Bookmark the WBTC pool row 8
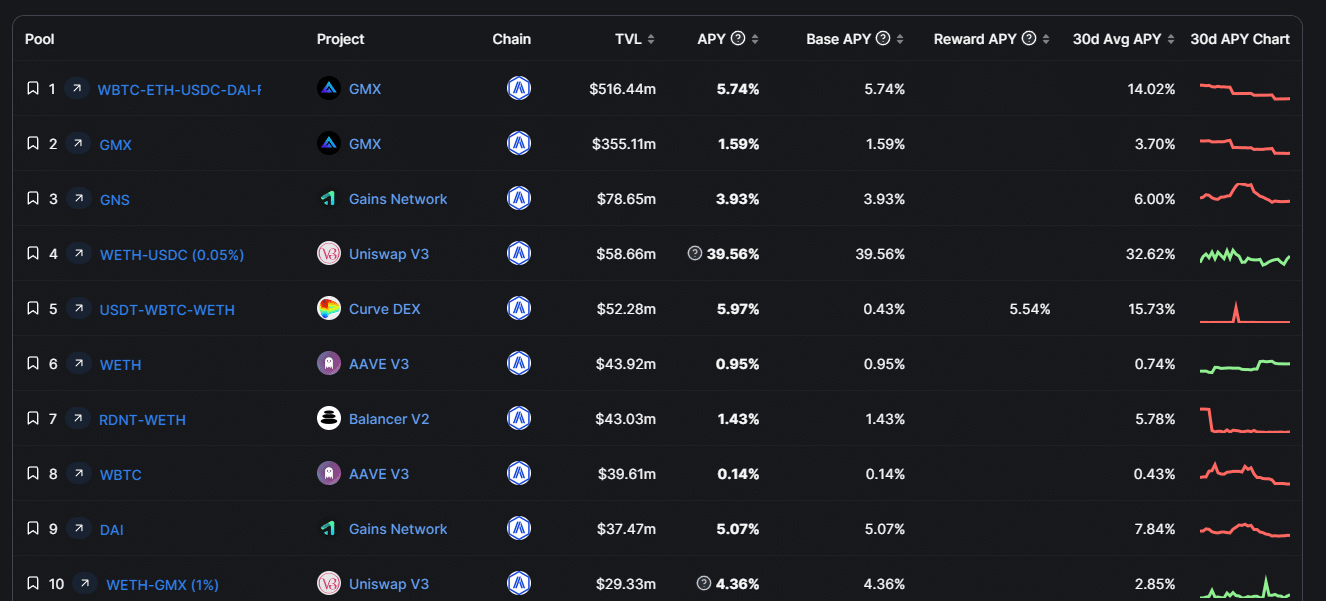This screenshot has width=1326, height=601. pos(33,474)
